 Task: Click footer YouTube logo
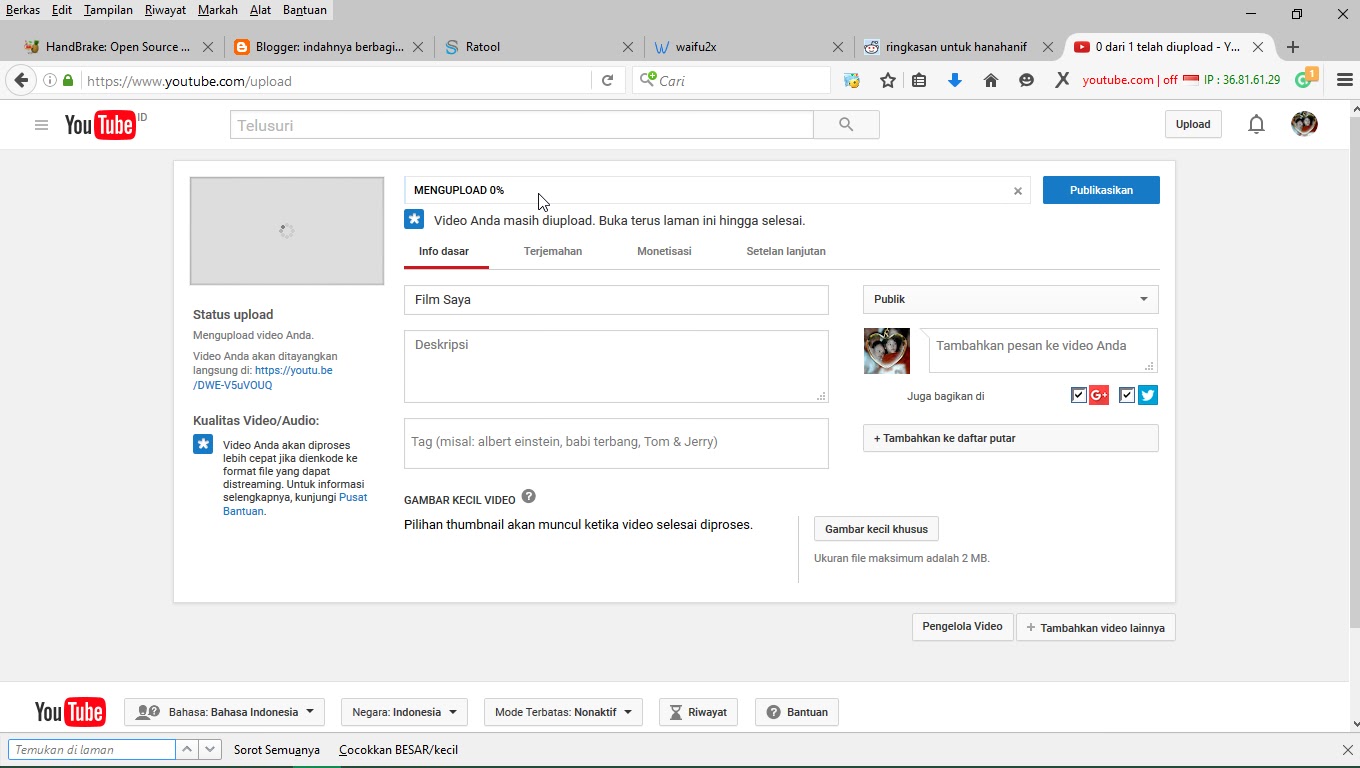[x=70, y=711]
